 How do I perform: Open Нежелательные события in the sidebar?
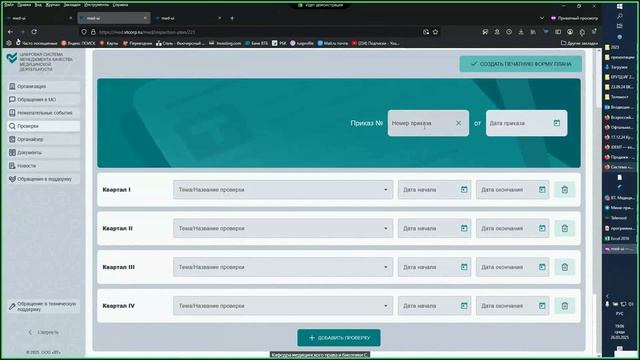click(44, 113)
